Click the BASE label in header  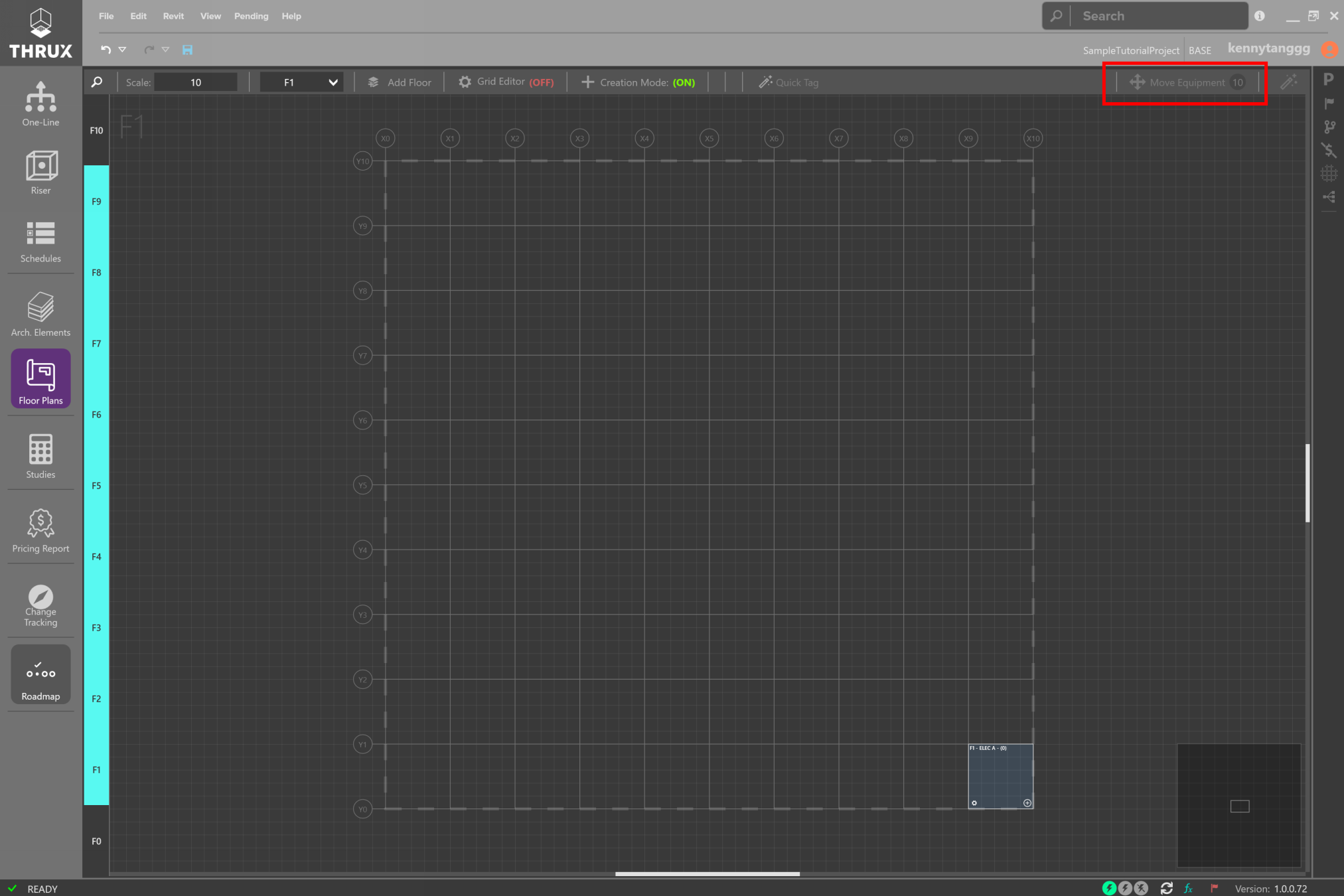coord(1199,50)
